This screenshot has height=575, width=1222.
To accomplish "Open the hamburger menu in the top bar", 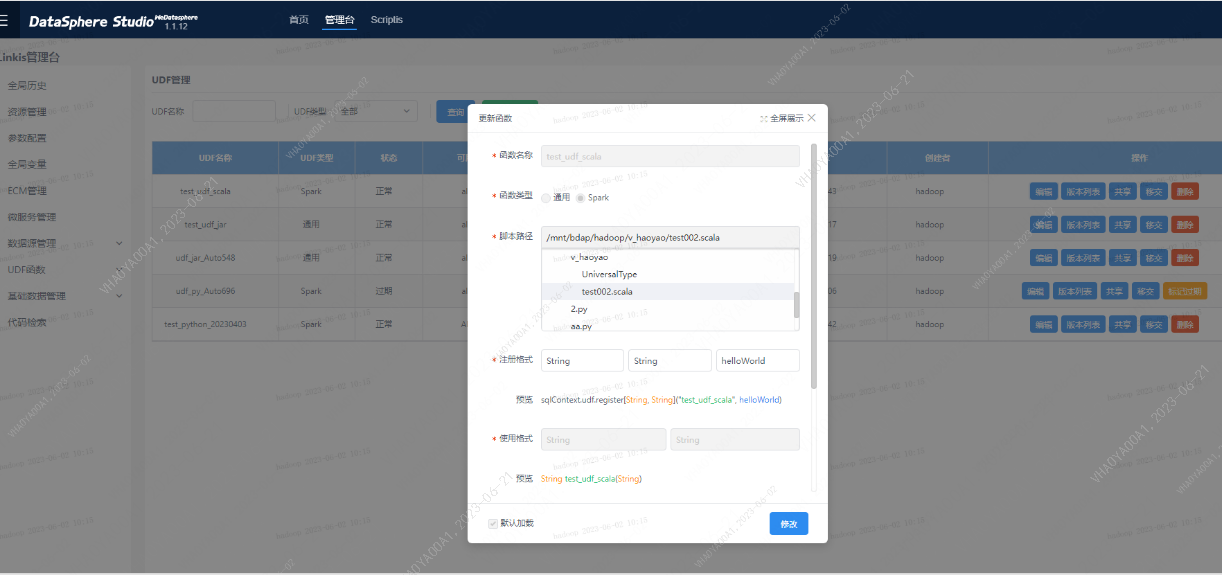I will (4, 19).
